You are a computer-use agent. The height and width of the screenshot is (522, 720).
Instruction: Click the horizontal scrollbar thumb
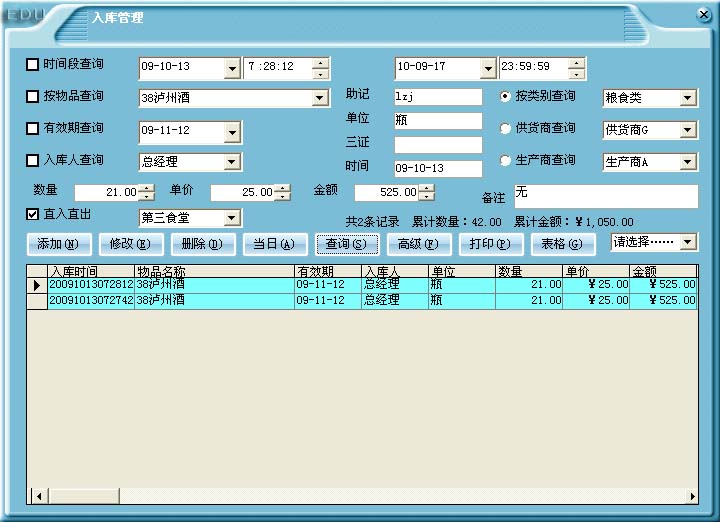[x=84, y=496]
